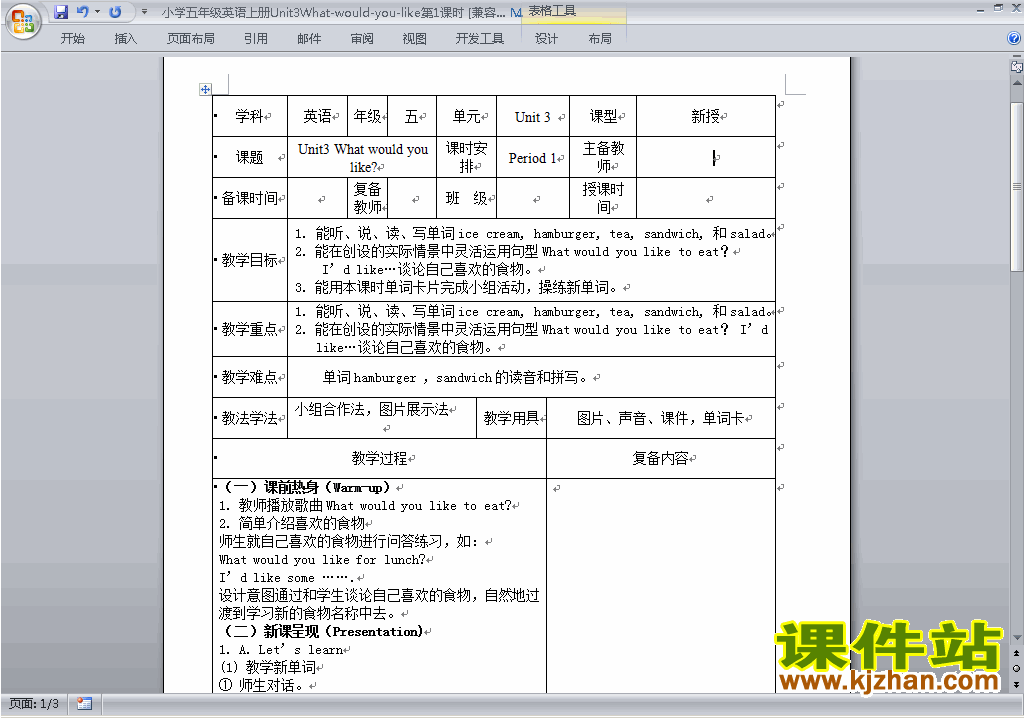Open the 审阅 ribbon tab
The width and height of the screenshot is (1024, 718).
[362, 39]
